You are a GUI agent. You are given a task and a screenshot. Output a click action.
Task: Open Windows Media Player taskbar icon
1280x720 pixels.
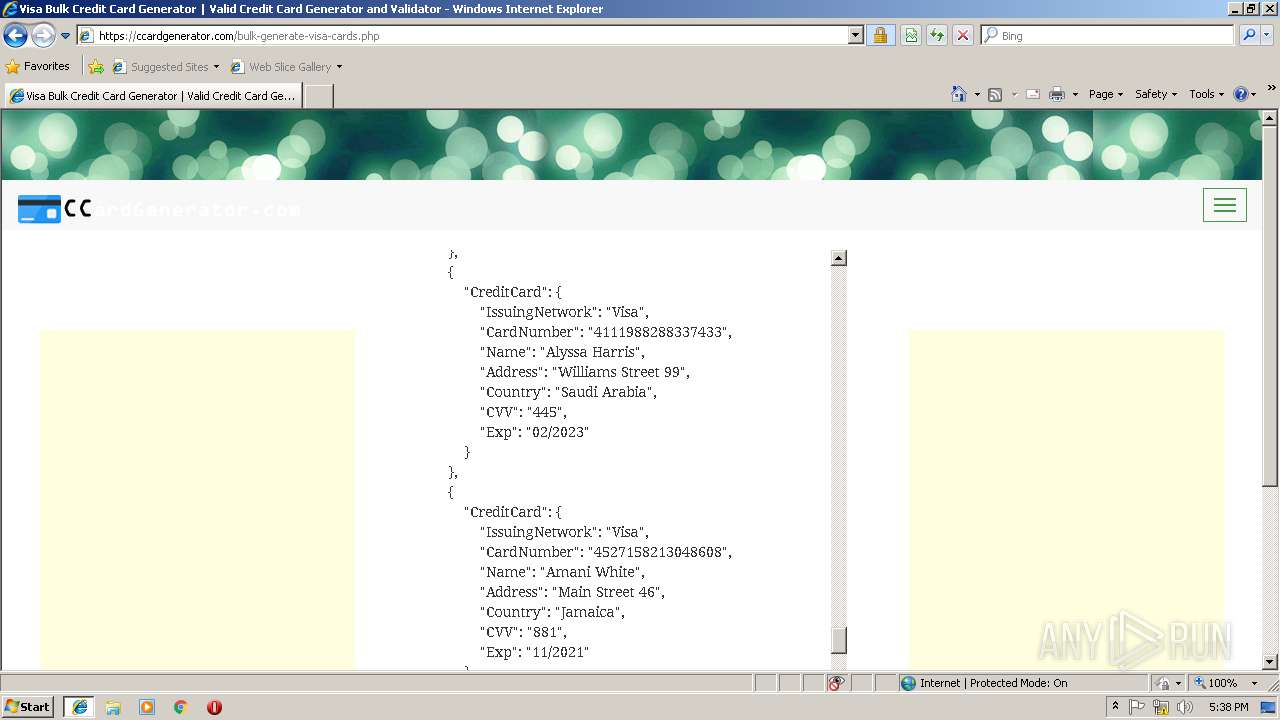(147, 706)
